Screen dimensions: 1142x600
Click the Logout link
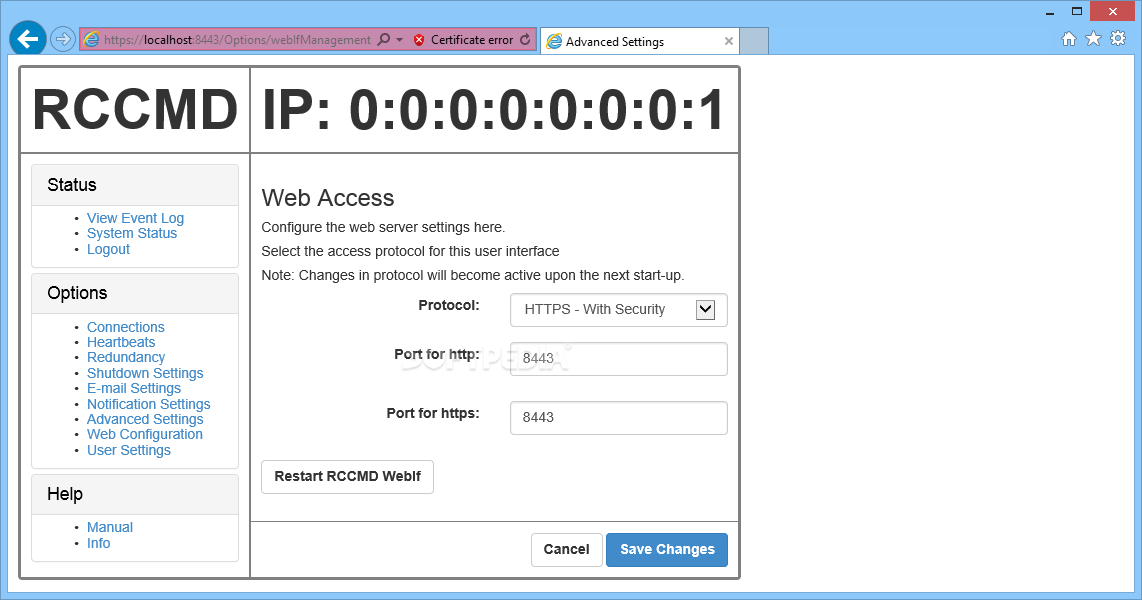pos(109,249)
